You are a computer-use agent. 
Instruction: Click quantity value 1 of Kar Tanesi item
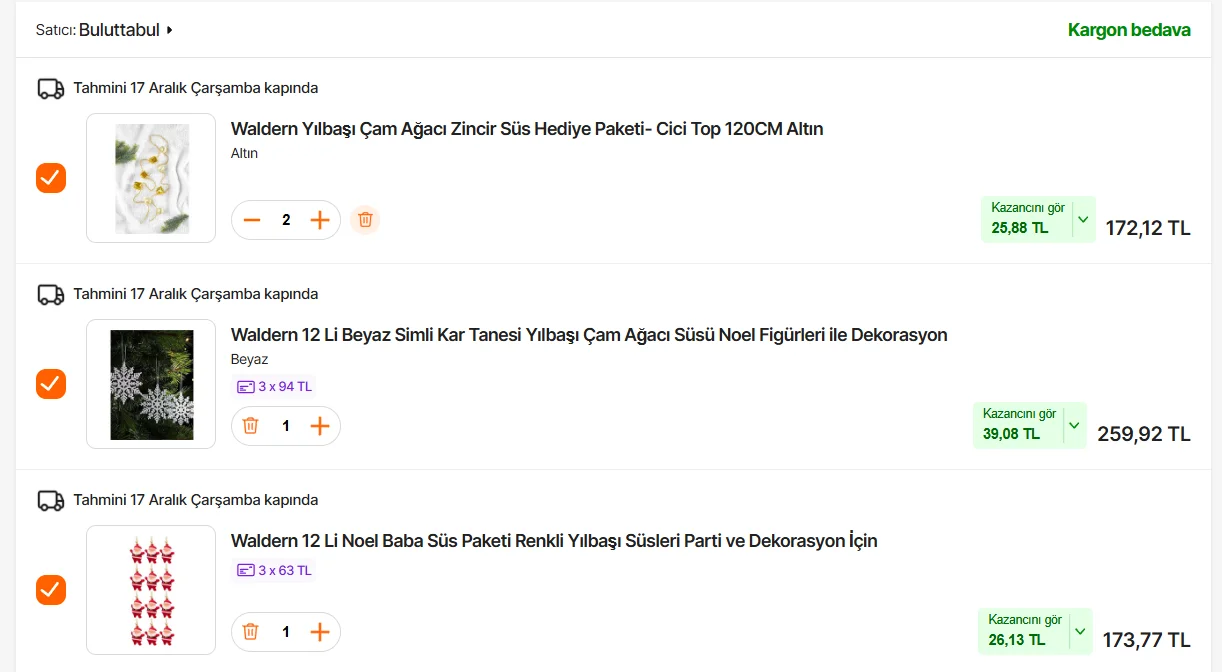tap(286, 426)
